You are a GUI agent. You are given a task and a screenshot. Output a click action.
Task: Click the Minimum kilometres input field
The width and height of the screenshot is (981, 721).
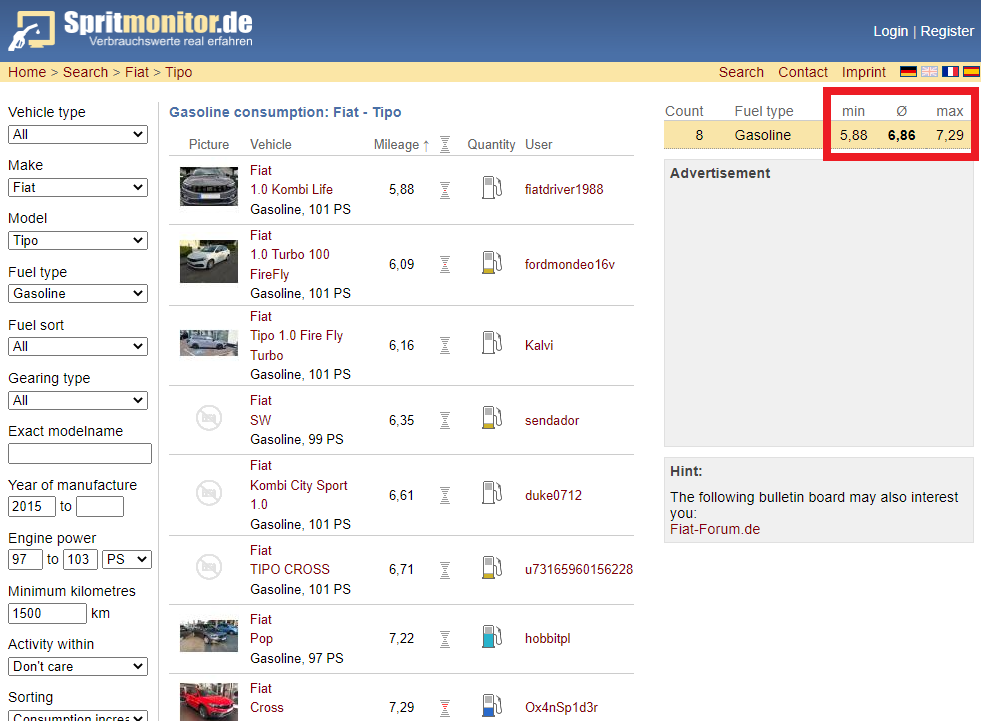(48, 613)
